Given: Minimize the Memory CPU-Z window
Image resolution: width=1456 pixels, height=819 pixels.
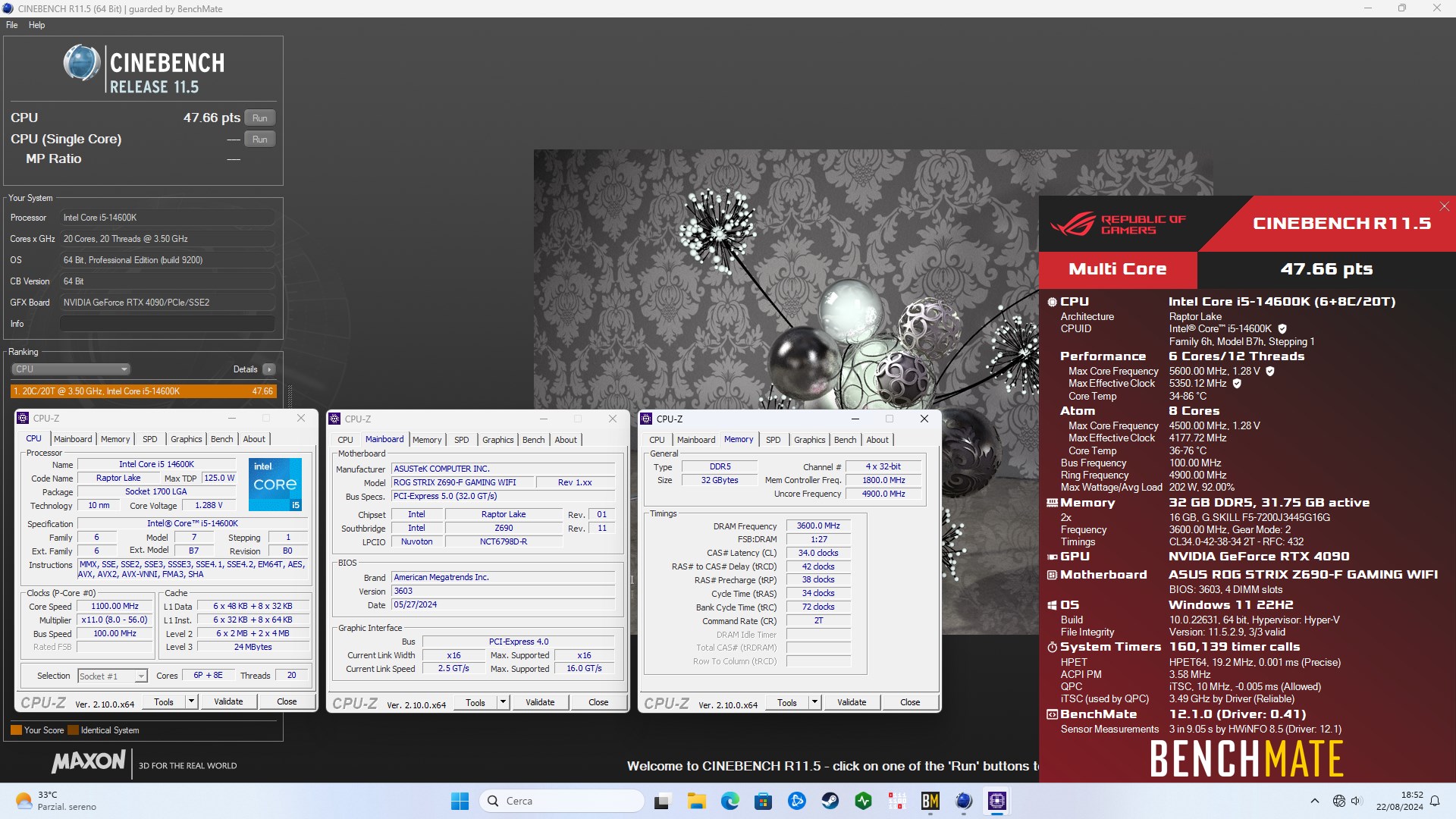Looking at the screenshot, I should coord(855,419).
